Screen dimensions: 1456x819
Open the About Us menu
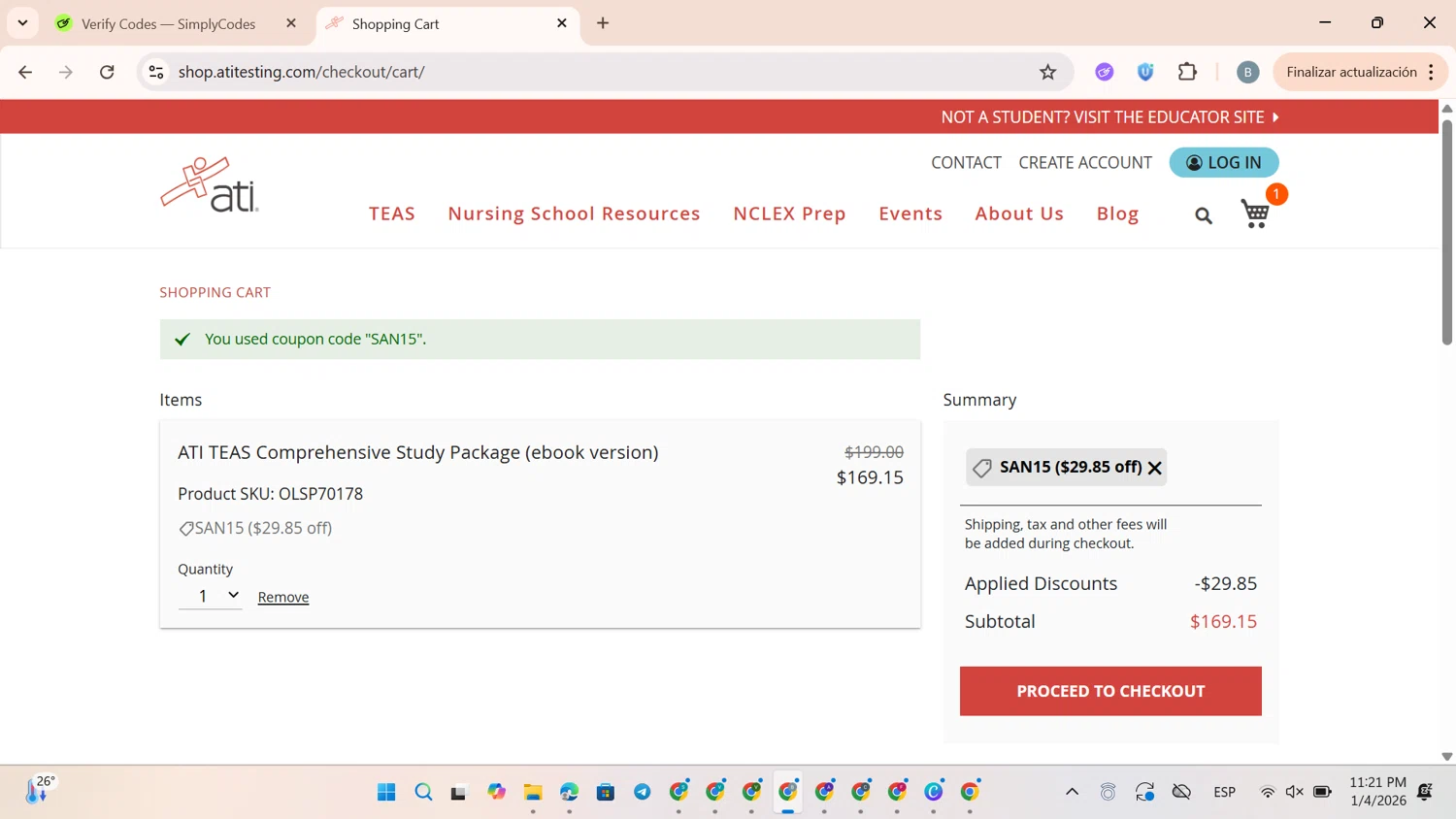(1019, 213)
